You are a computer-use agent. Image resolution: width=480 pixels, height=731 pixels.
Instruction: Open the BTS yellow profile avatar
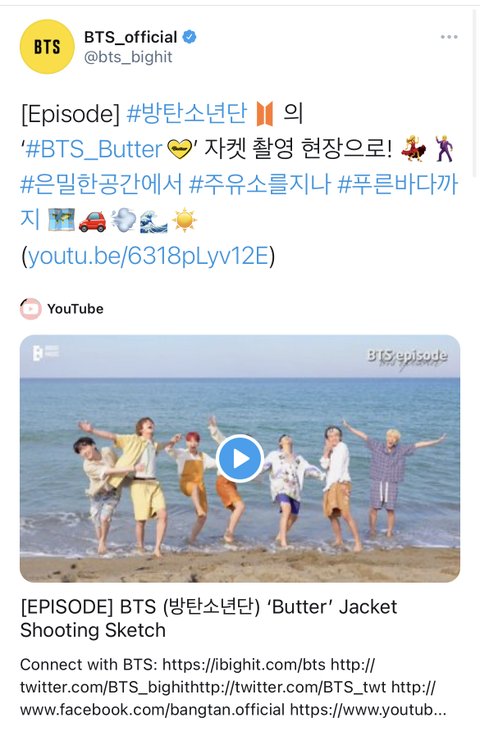pyautogui.click(x=47, y=47)
